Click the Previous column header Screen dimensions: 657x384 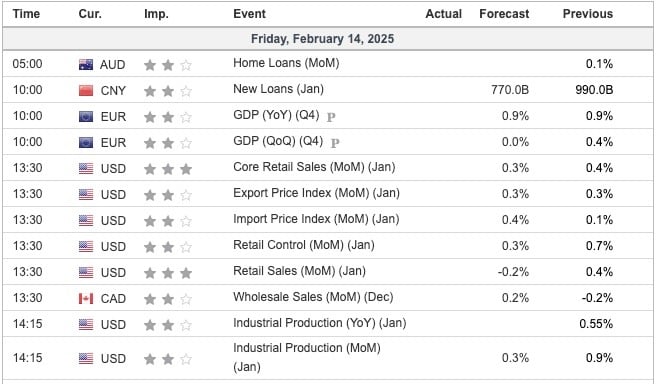(587, 14)
